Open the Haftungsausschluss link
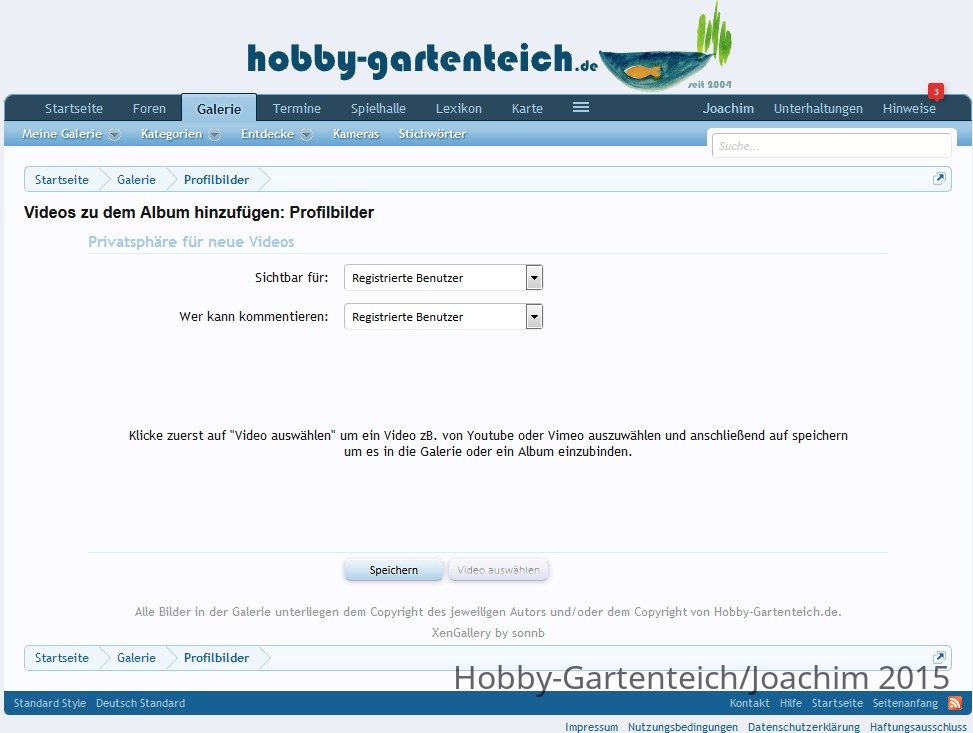This screenshot has height=733, width=973. click(x=918, y=726)
